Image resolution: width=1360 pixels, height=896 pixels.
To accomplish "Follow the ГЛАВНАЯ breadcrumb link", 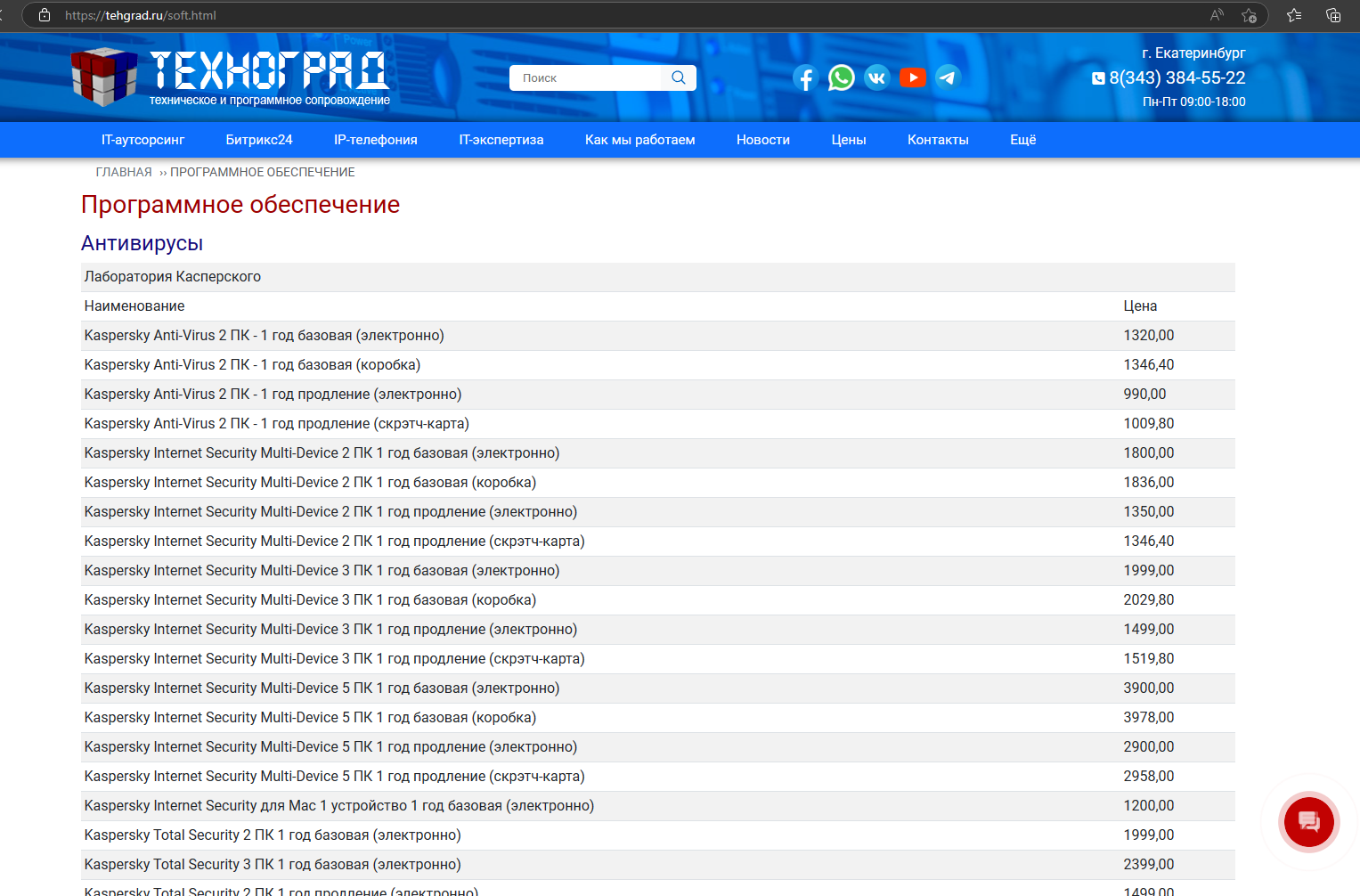I will pyautogui.click(x=124, y=172).
